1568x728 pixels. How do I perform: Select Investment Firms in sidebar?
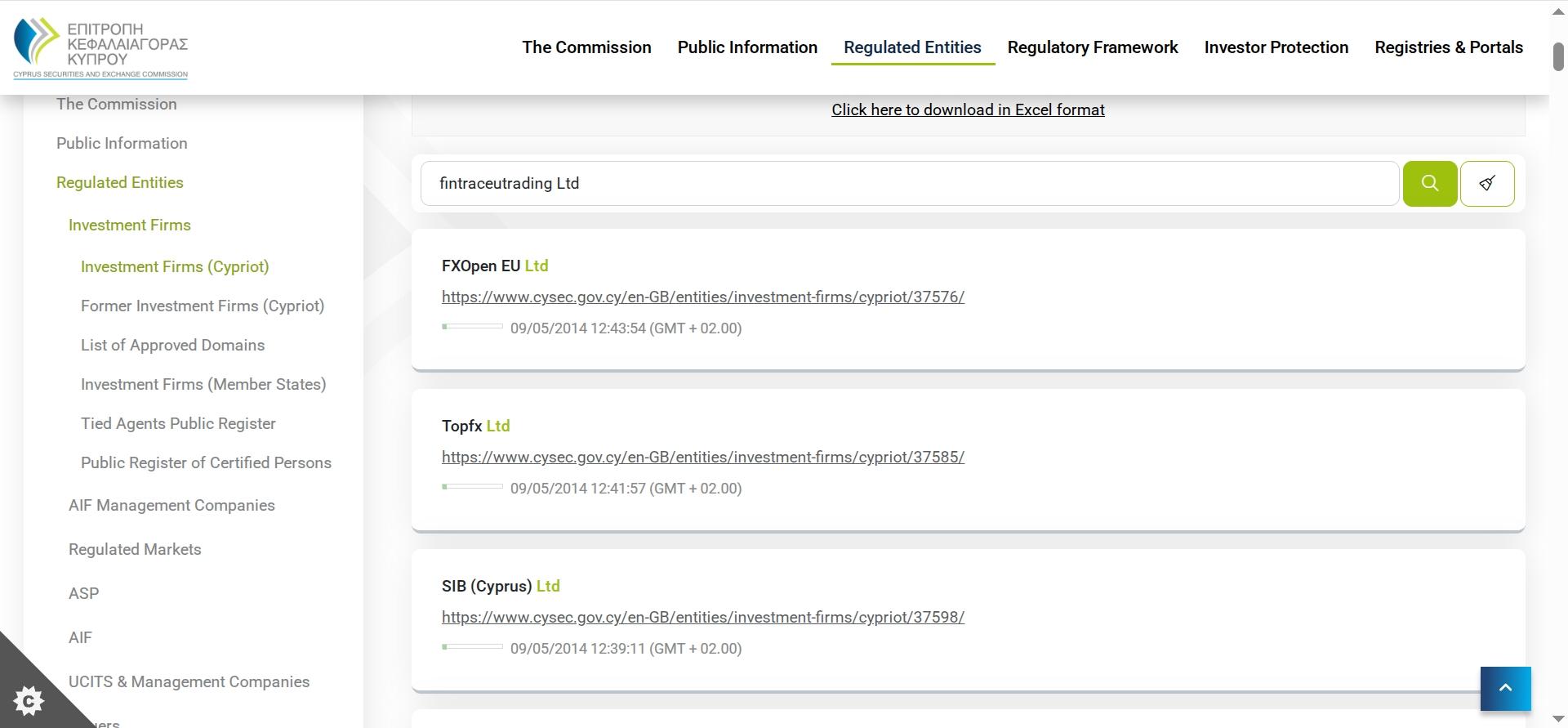click(x=130, y=225)
